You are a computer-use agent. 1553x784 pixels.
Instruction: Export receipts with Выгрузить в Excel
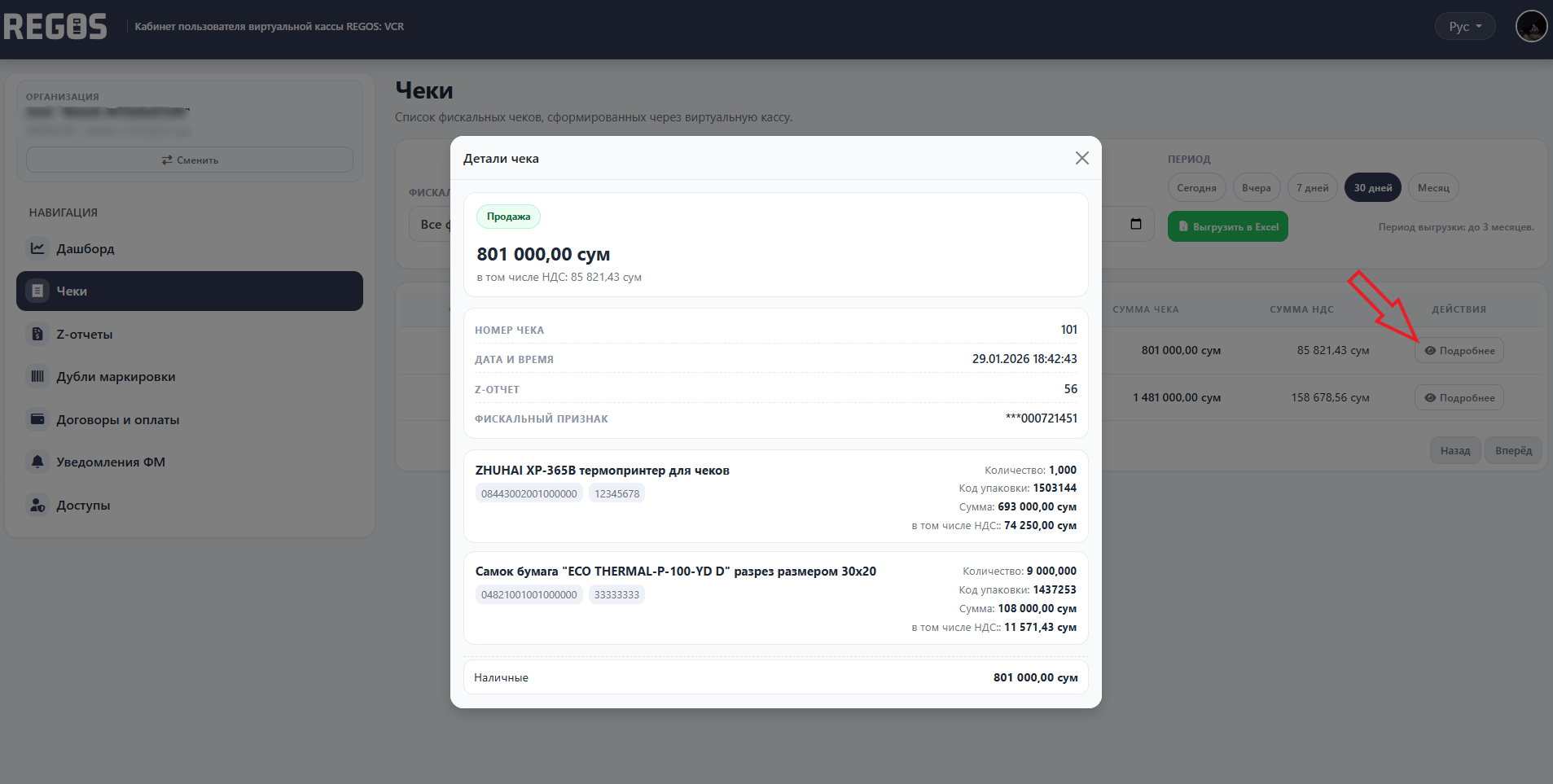(x=1228, y=227)
